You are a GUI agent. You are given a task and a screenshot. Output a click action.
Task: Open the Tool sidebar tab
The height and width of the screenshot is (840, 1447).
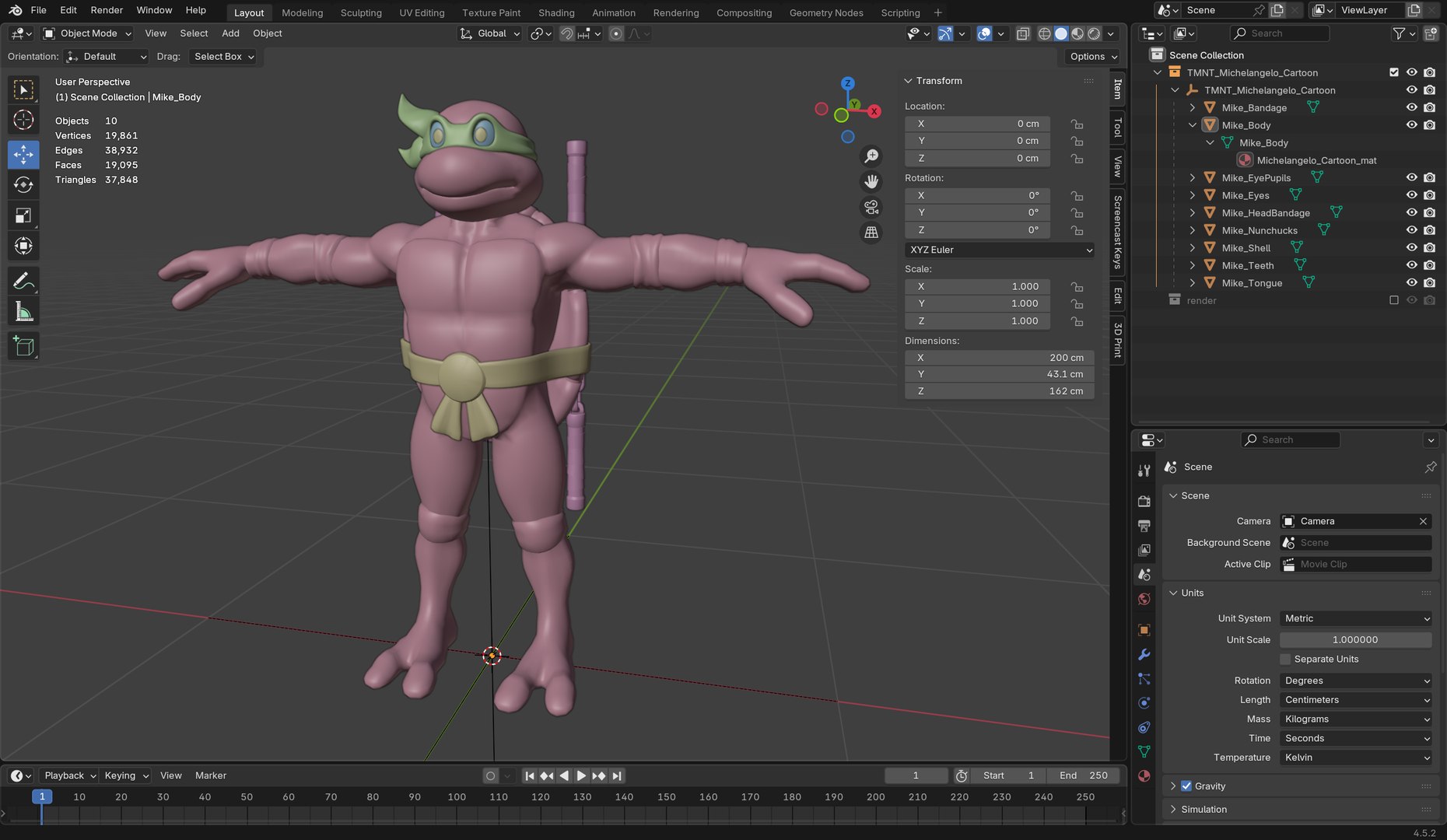1117,128
